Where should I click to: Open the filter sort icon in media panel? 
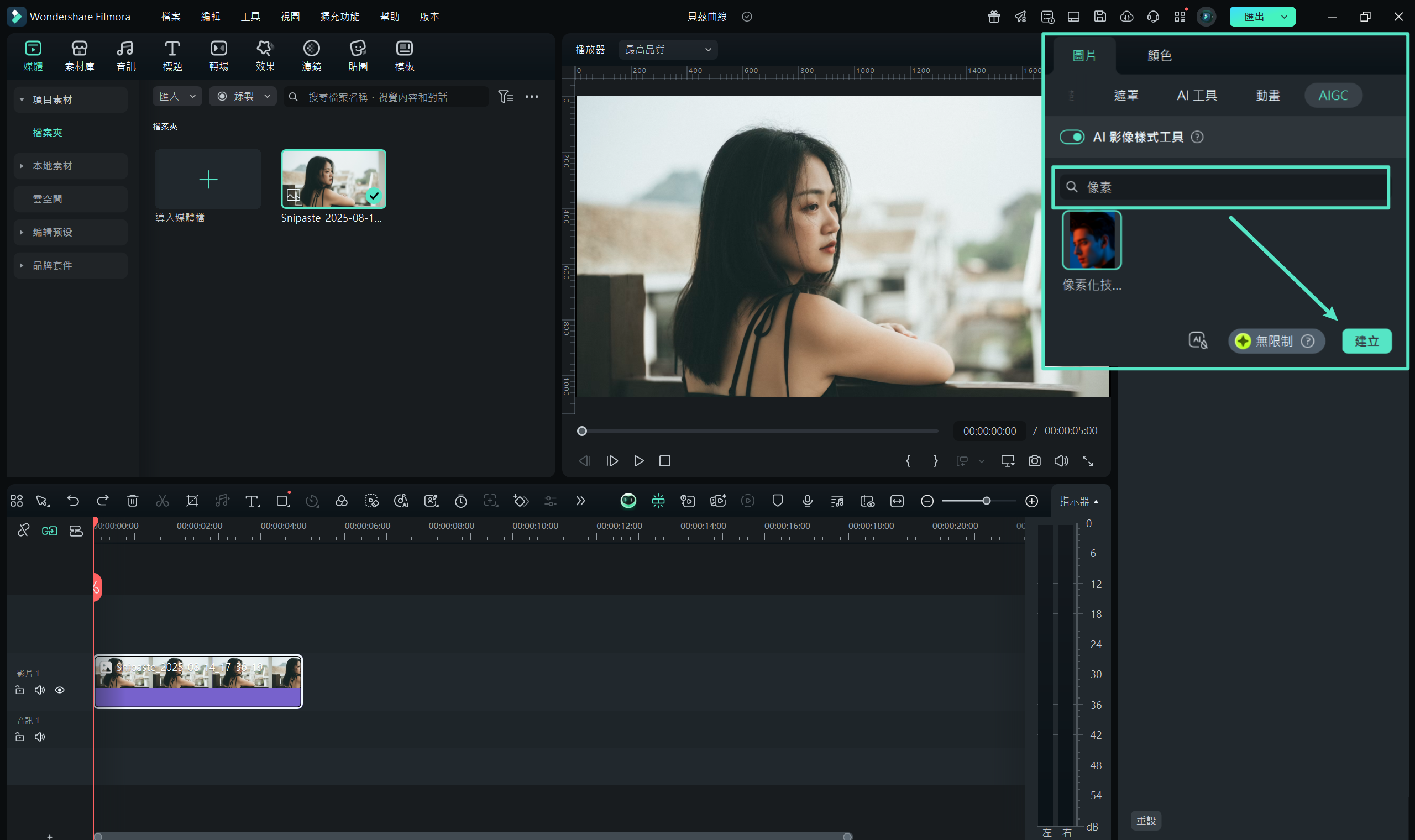point(505,96)
